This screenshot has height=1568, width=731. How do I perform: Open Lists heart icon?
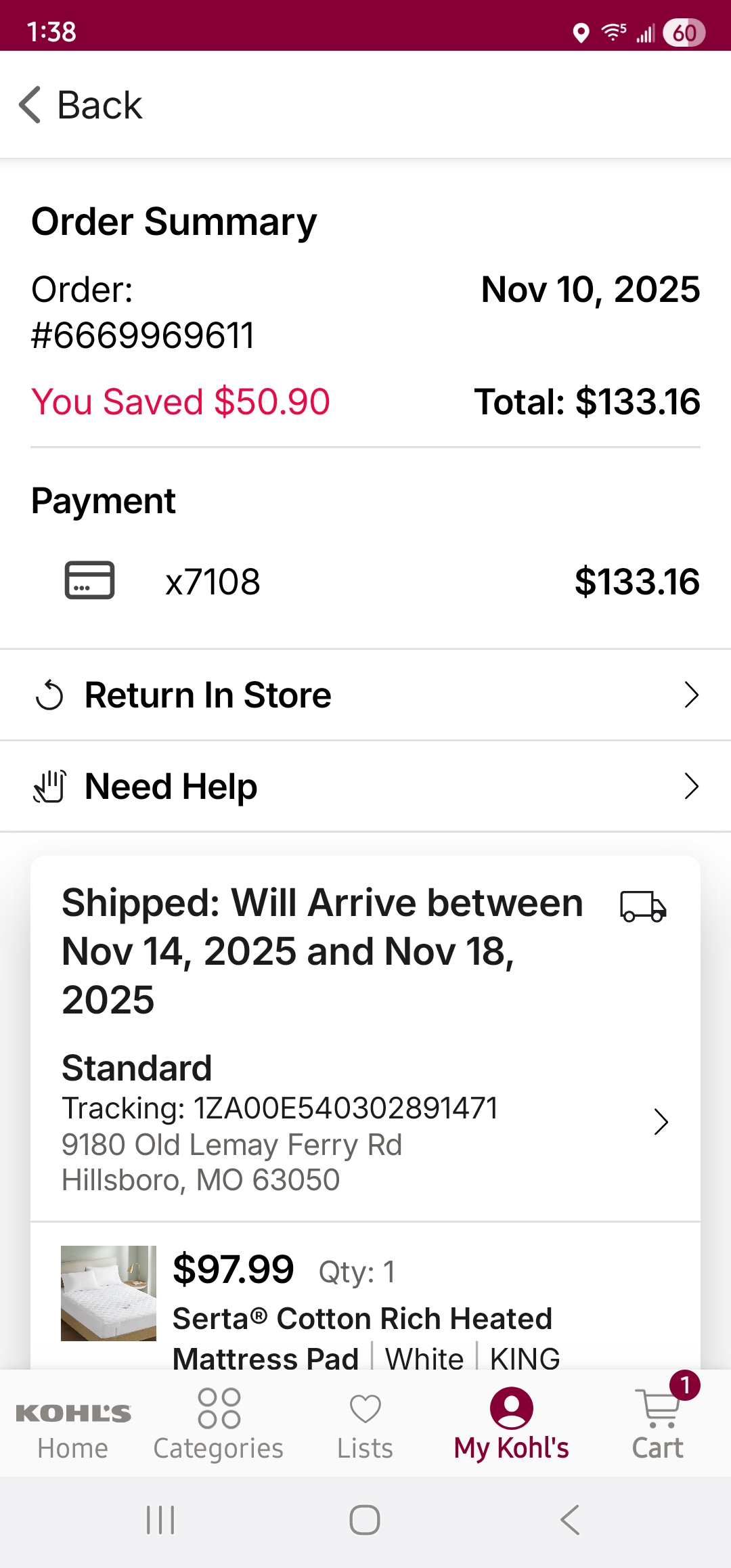coord(365,1409)
